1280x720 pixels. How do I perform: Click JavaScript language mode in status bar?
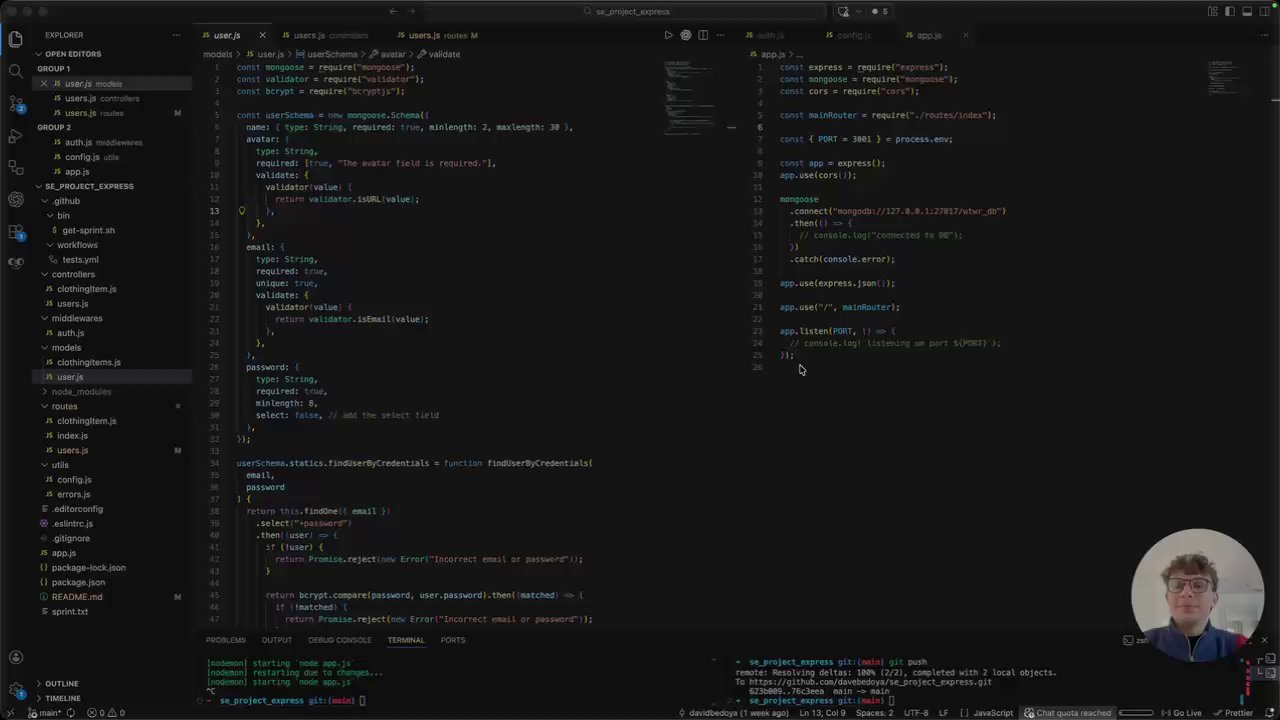(x=993, y=713)
